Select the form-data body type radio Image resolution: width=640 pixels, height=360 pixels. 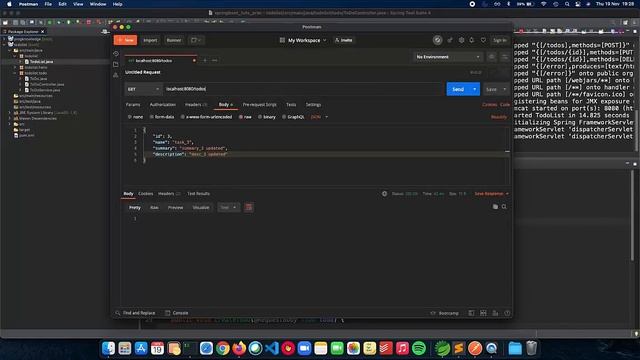coord(151,117)
